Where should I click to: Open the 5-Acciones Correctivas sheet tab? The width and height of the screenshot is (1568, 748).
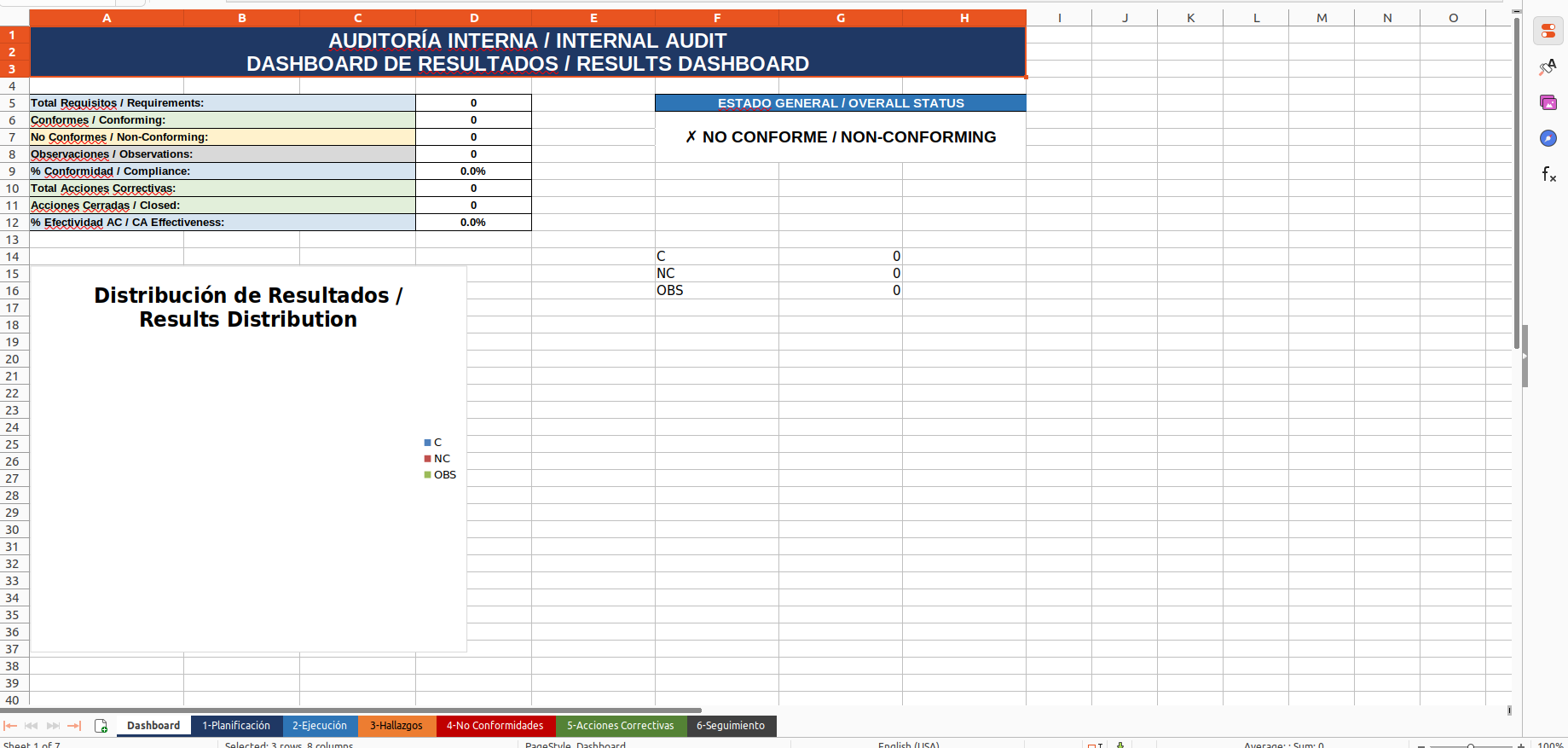coord(621,726)
